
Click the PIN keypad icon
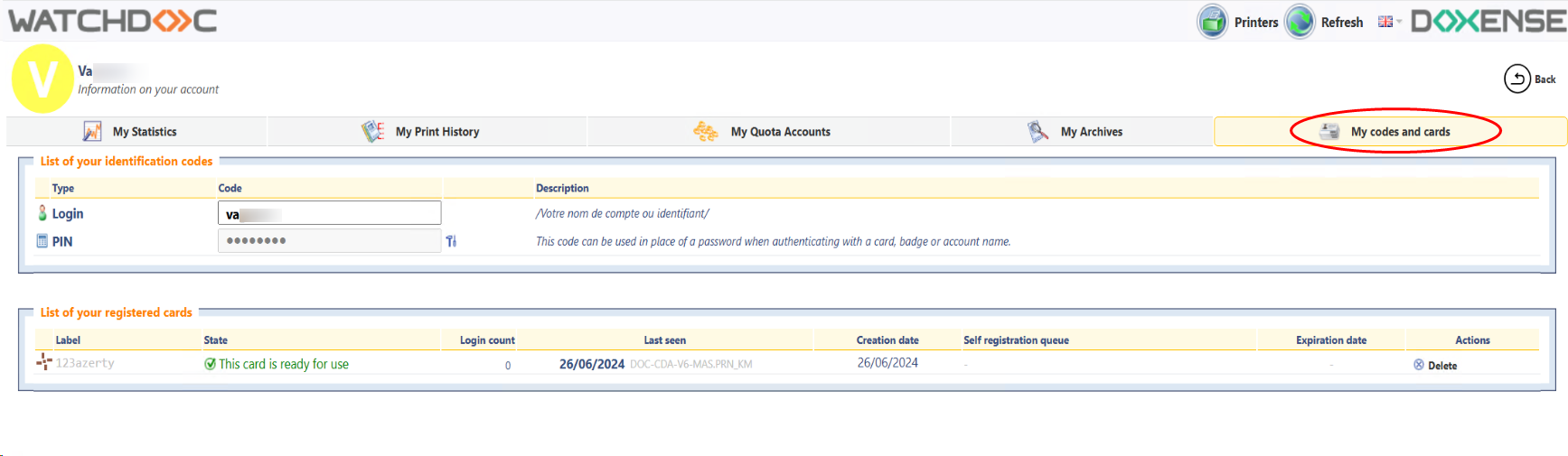point(42,241)
